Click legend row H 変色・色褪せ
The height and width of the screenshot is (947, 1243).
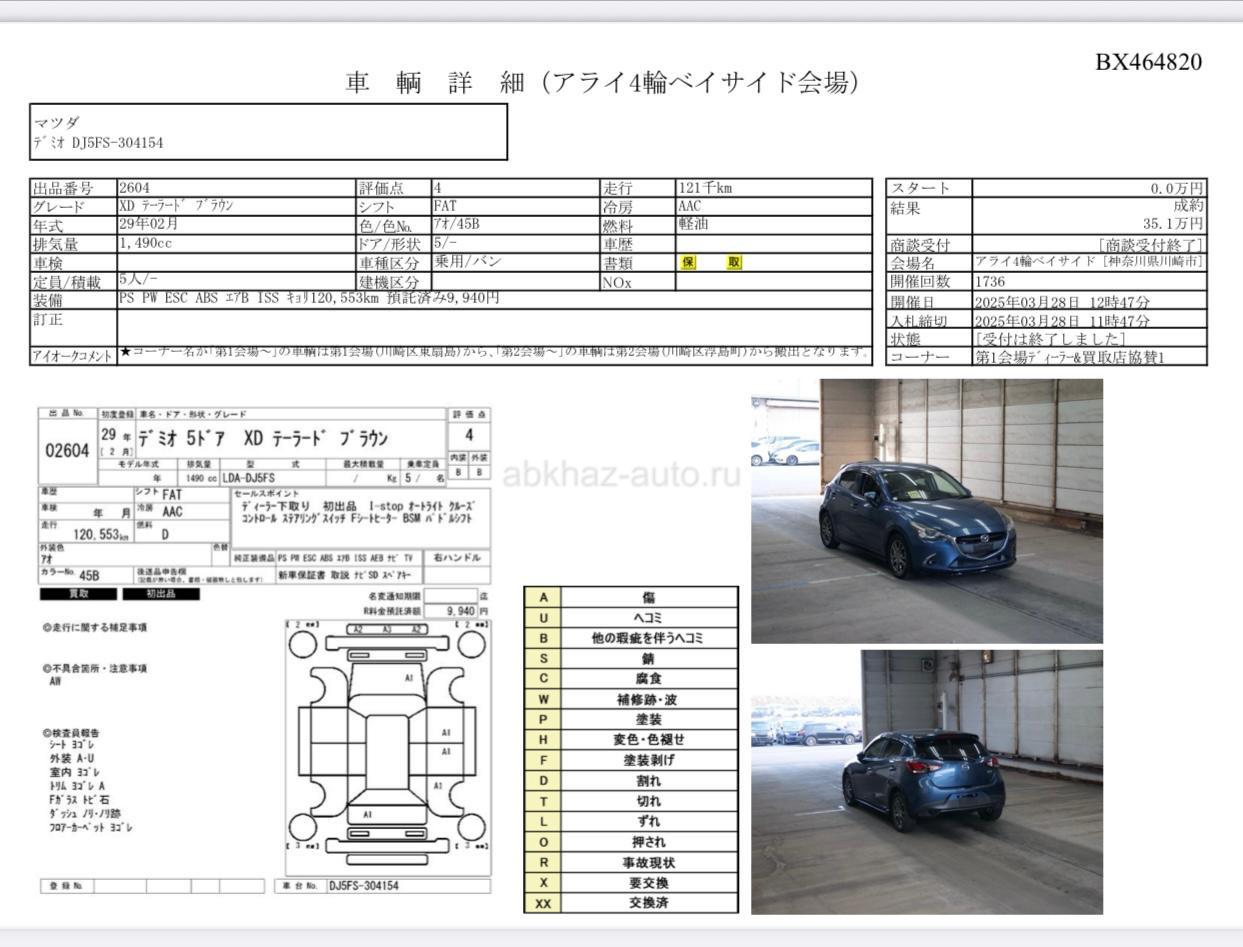click(631, 740)
